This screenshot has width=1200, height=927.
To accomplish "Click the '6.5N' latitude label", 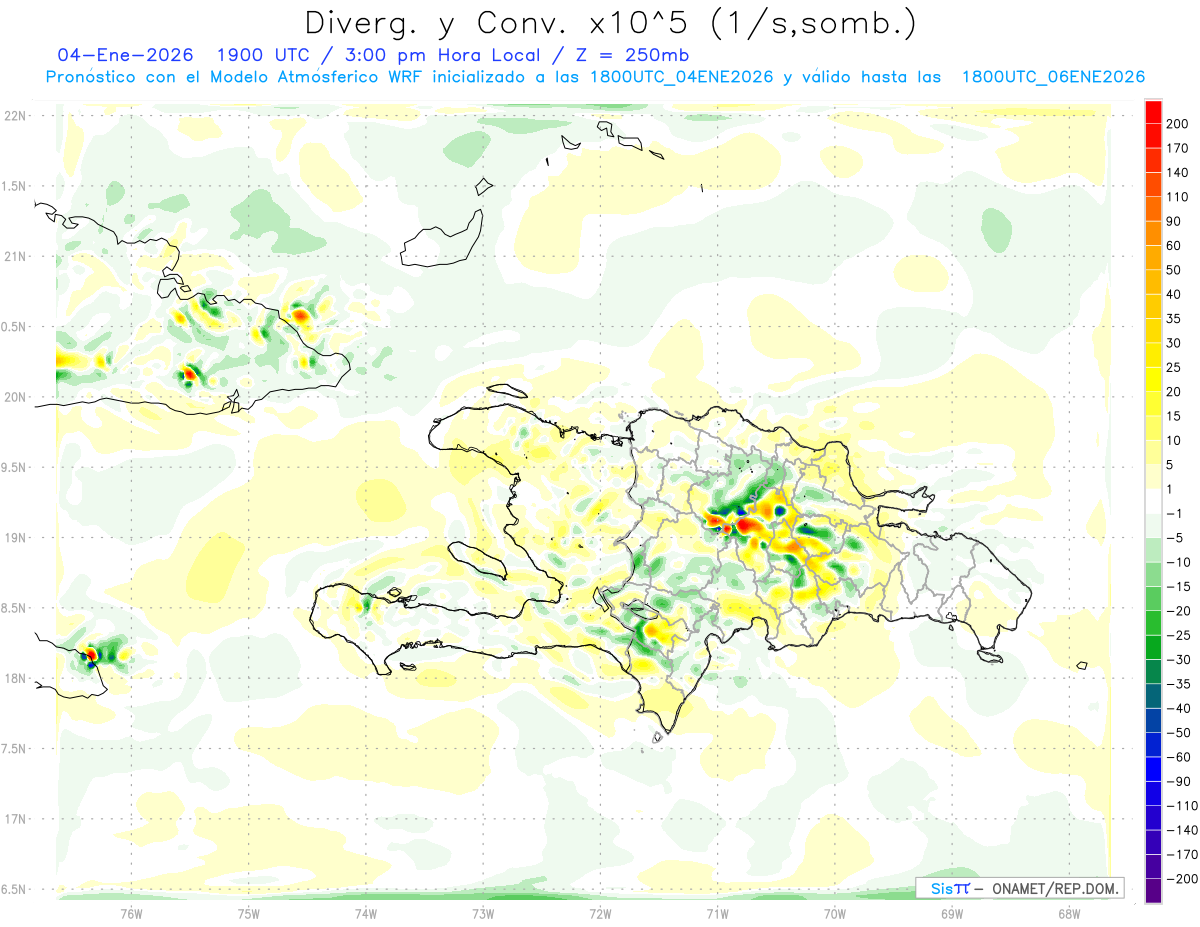I will point(14,889).
